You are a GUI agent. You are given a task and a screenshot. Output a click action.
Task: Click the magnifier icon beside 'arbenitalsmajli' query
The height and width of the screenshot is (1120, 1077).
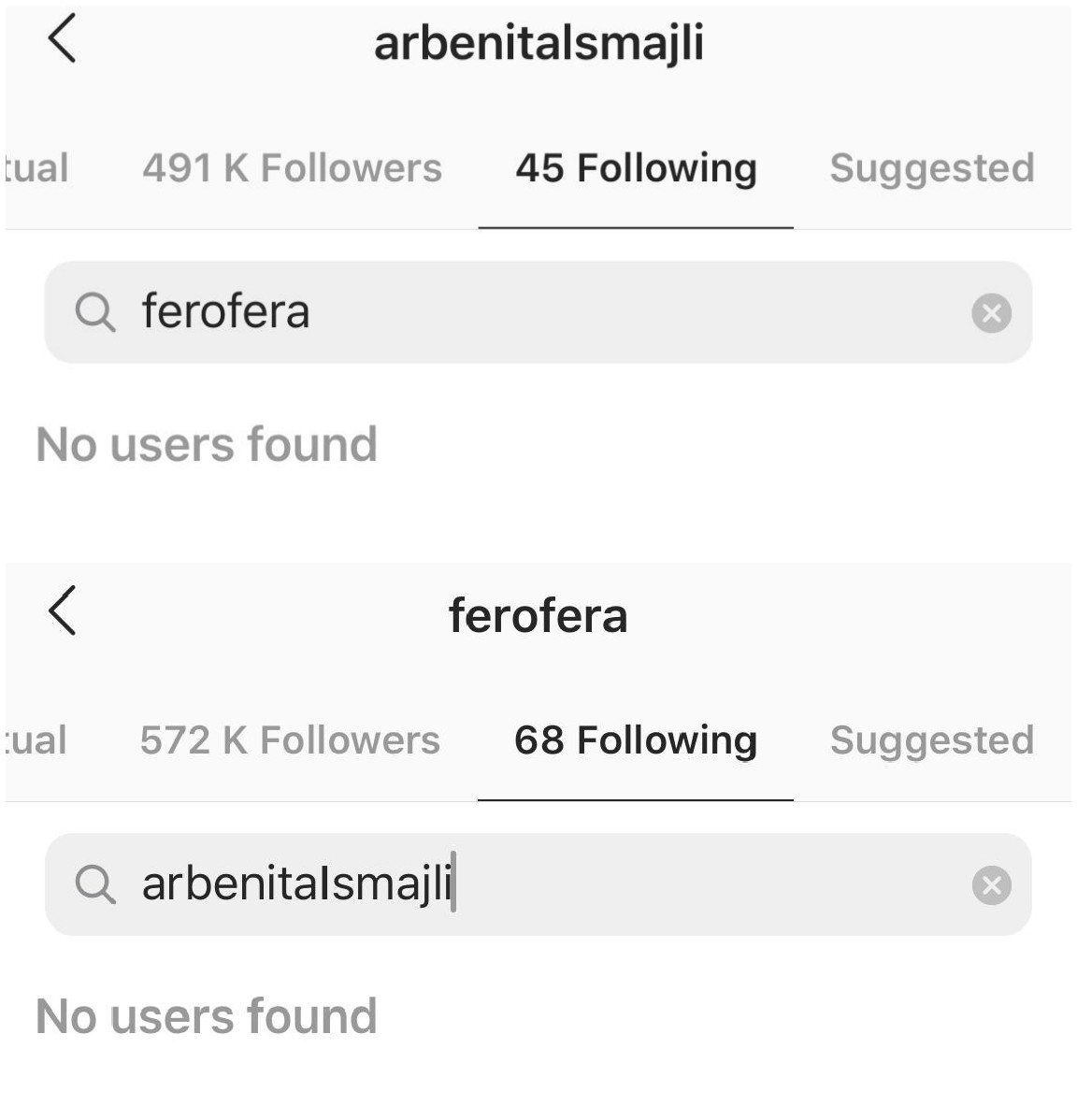pyautogui.click(x=95, y=884)
